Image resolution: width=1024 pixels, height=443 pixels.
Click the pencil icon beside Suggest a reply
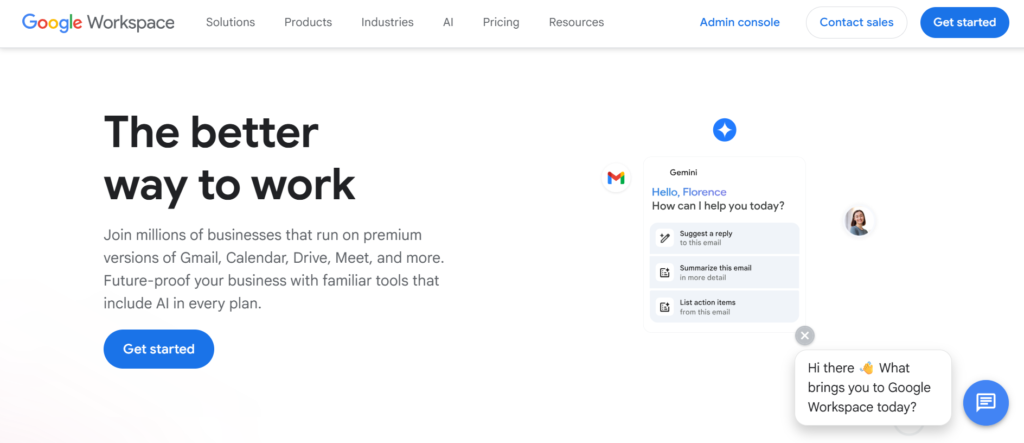pos(664,238)
